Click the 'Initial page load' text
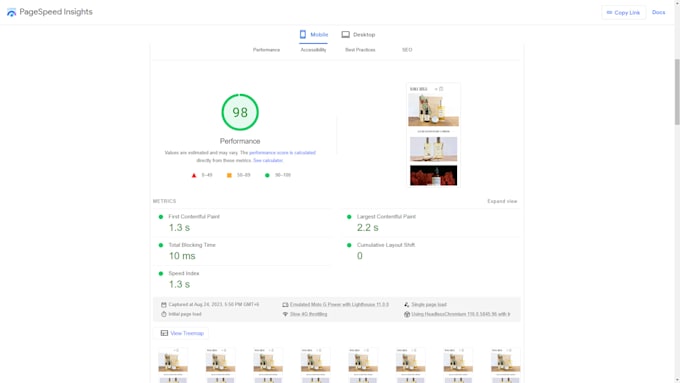The height and width of the screenshot is (383, 680). click(185, 314)
